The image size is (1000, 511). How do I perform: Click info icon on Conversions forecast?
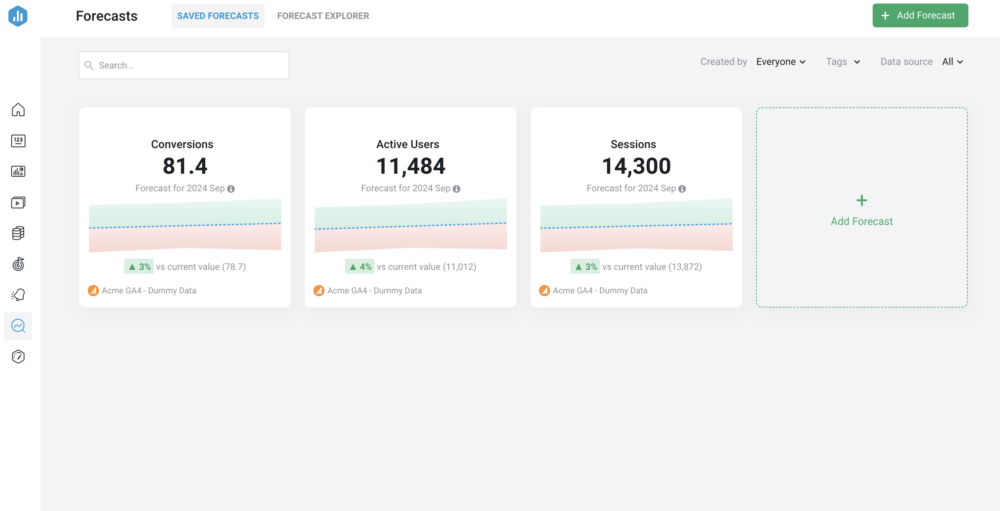tap(231, 189)
